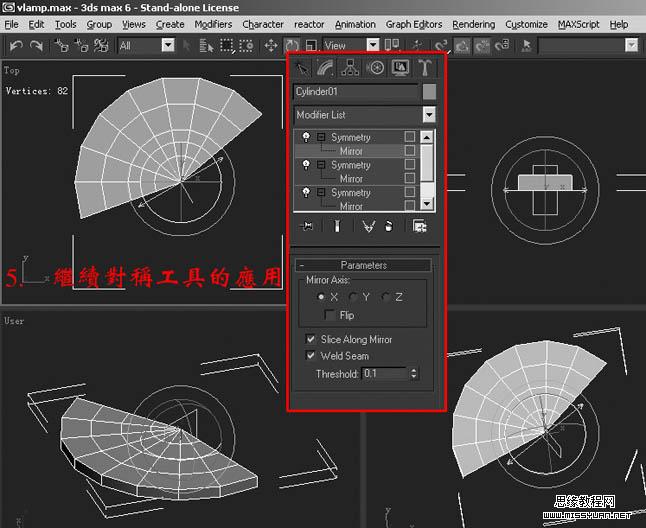Collapse the Parameters rollout header
This screenshot has width=646, height=528.
pyautogui.click(x=363, y=265)
